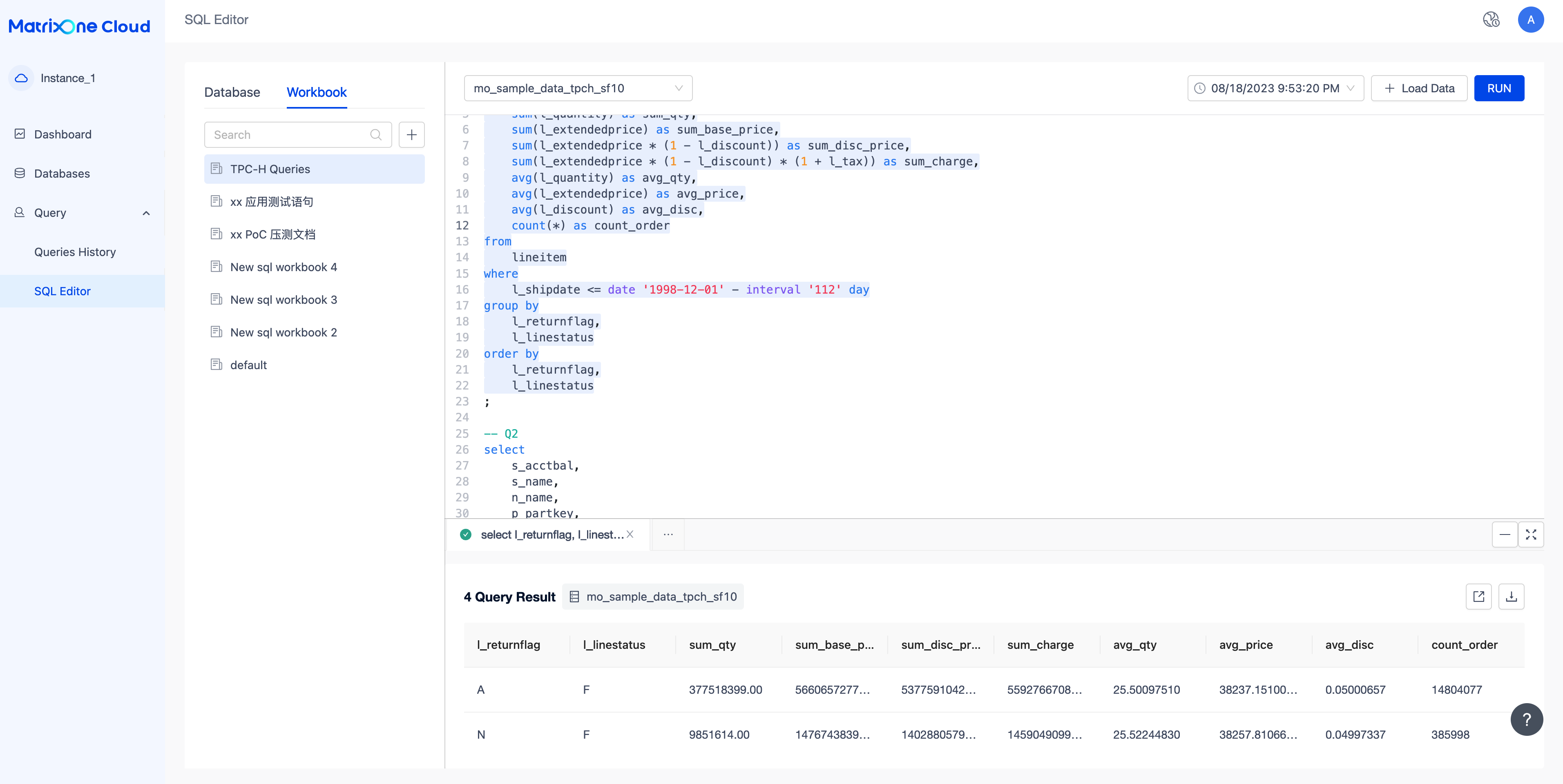Place cursor on line 12 count(*)
The width and height of the screenshot is (1563, 784).
(x=590, y=225)
